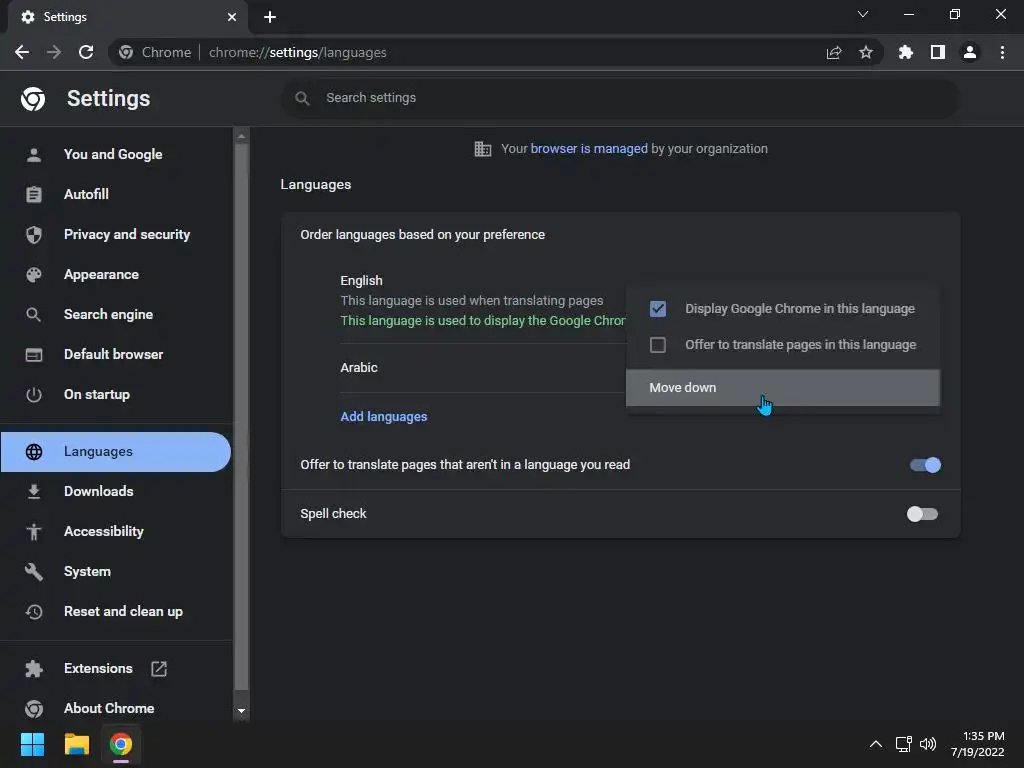Open a new tab with plus button
The width and height of the screenshot is (1024, 768).
270,17
